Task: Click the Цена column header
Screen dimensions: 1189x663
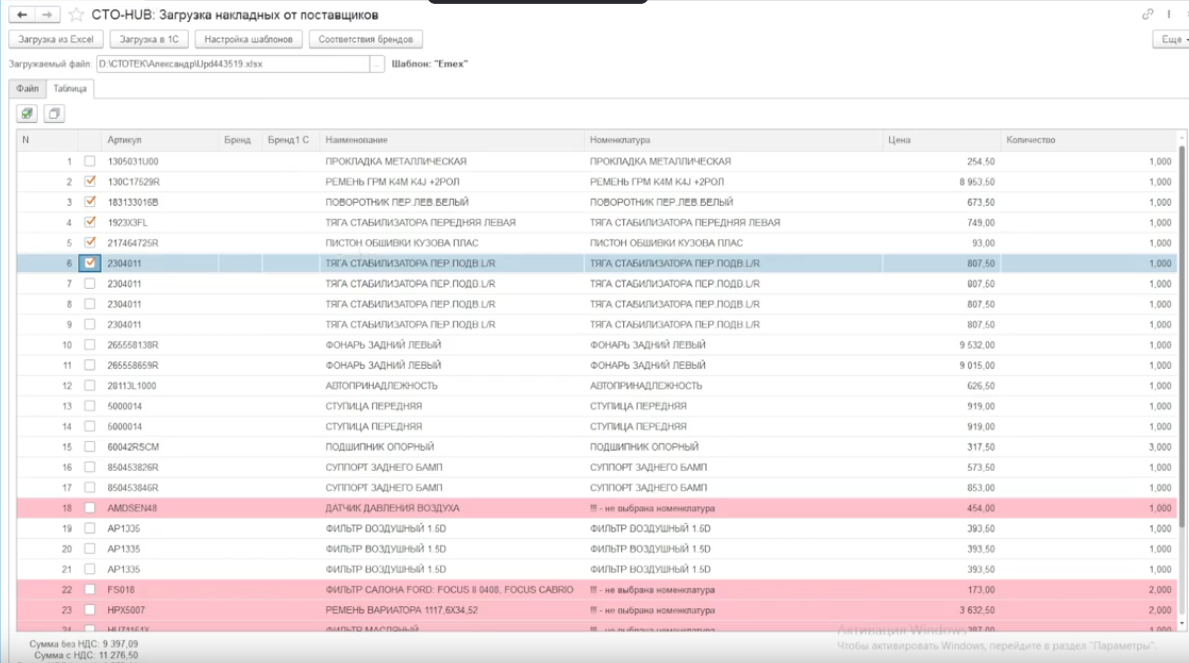Action: click(x=942, y=140)
